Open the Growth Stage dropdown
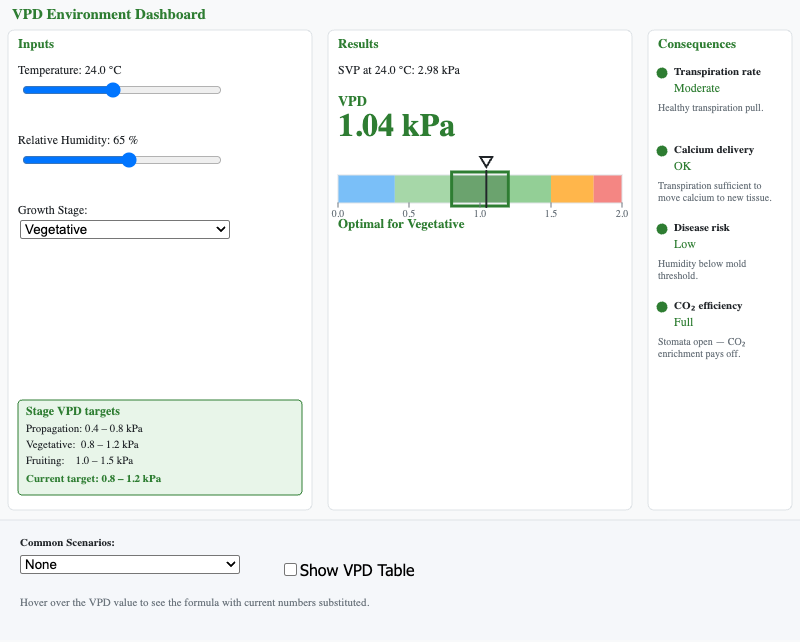The image size is (800, 642). pos(125,230)
